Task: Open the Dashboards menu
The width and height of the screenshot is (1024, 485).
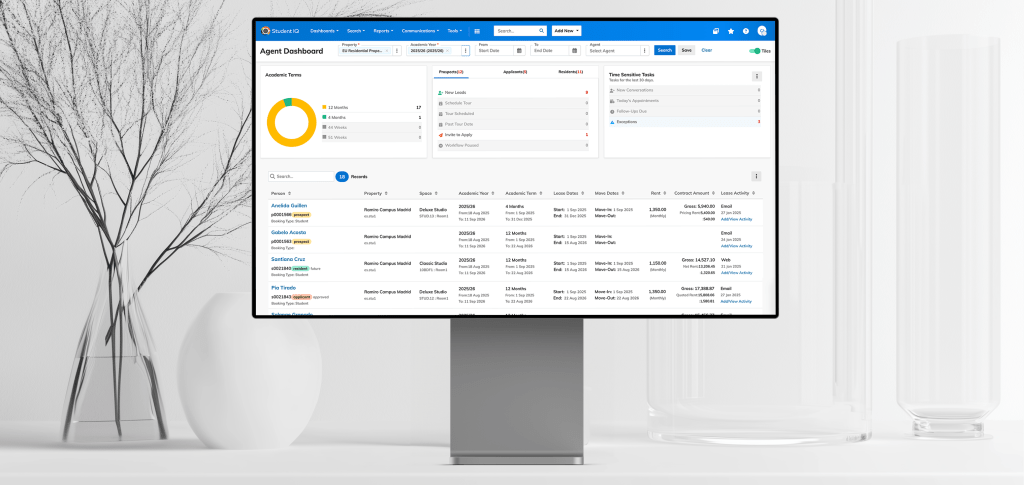Action: (x=324, y=31)
